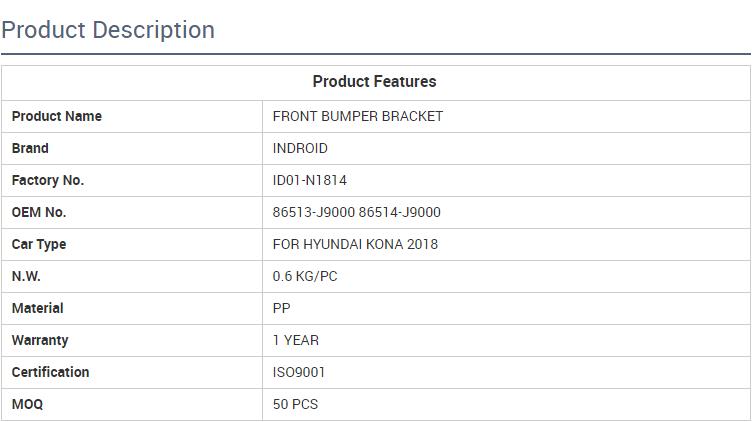Click the INDROID brand value
The width and height of the screenshot is (753, 422).
tap(300, 148)
